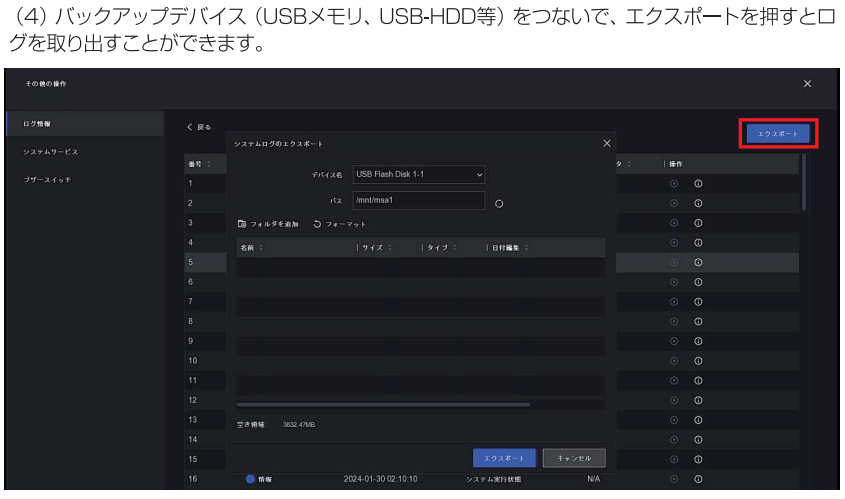845x499 pixels.
Task: Expand the デバイス名 USB Flash Disk dropdown
Action: [479, 175]
